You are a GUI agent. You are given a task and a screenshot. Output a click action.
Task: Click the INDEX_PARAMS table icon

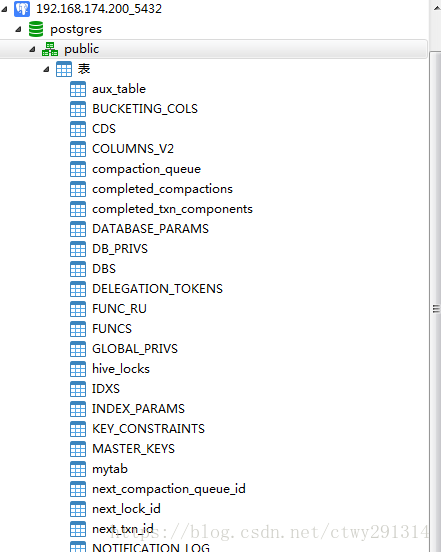(78, 409)
